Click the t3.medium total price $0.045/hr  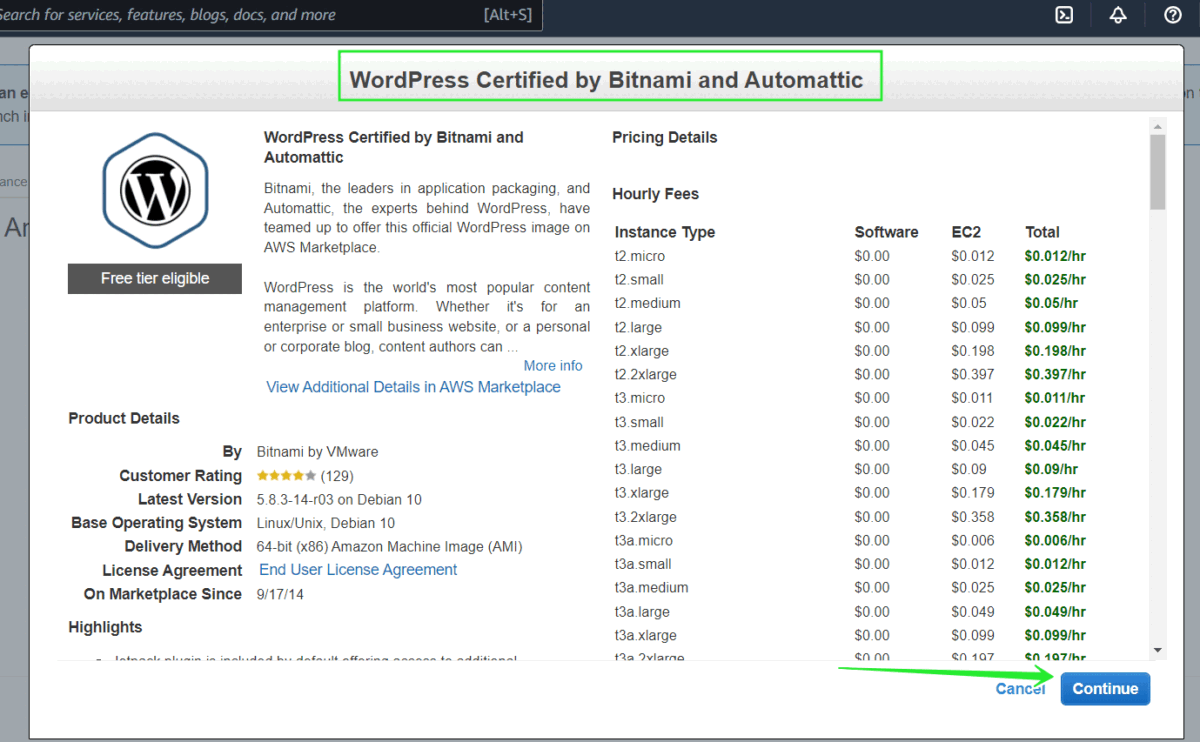coord(1054,446)
